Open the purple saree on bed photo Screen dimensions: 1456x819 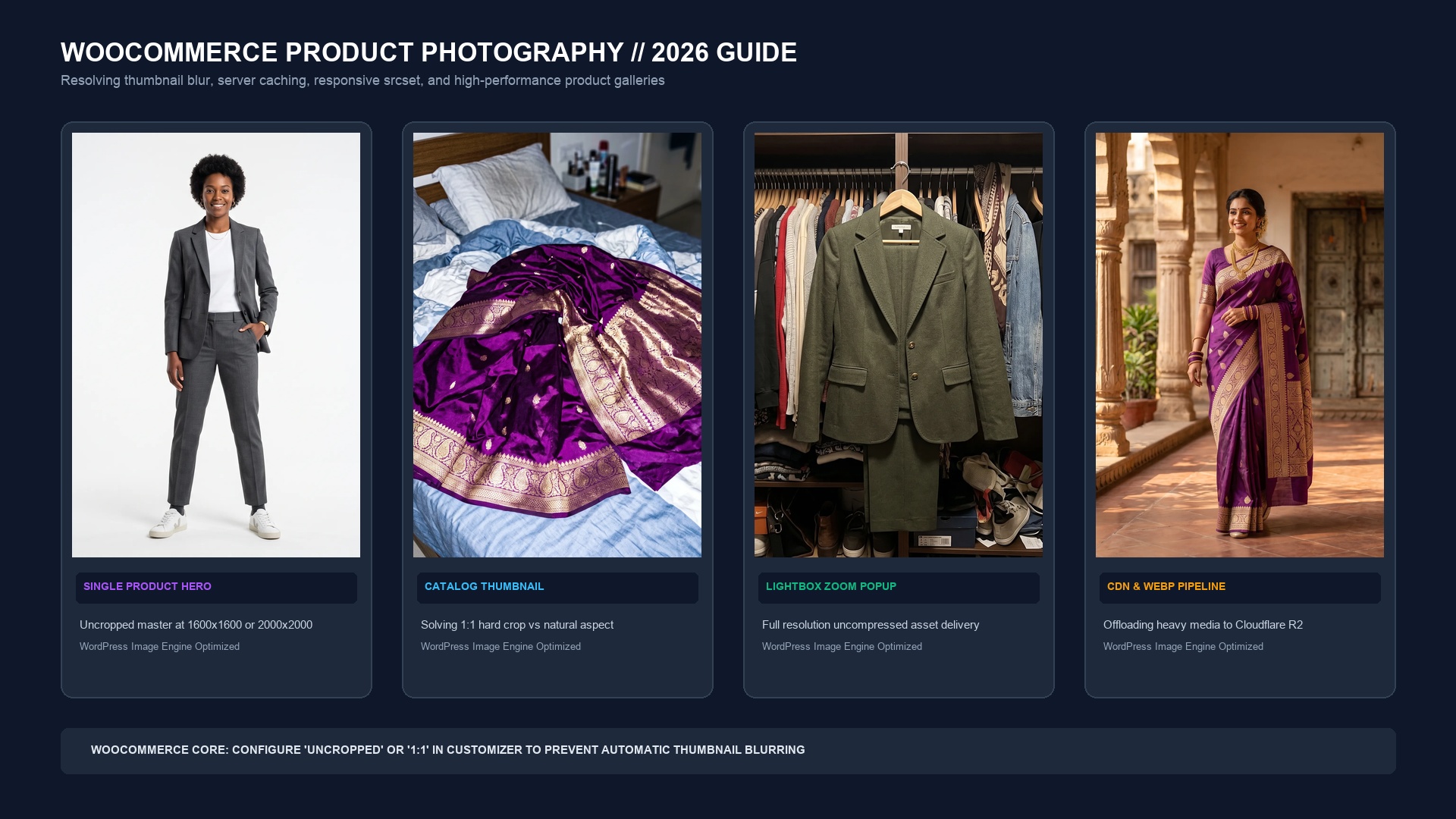[557, 345]
